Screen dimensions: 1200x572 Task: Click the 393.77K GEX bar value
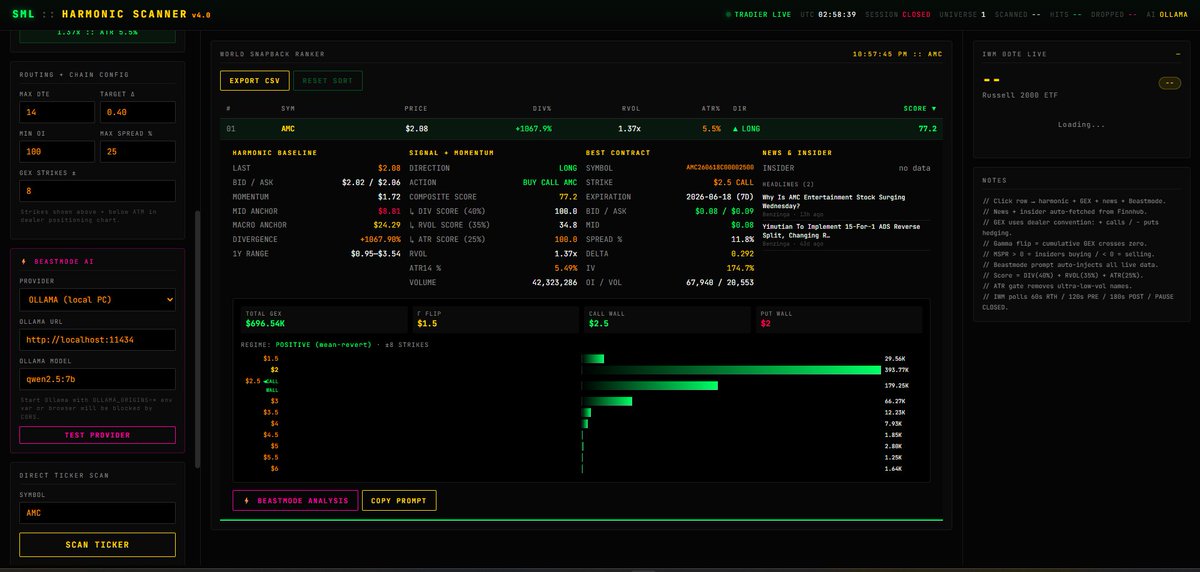pyautogui.click(x=896, y=370)
